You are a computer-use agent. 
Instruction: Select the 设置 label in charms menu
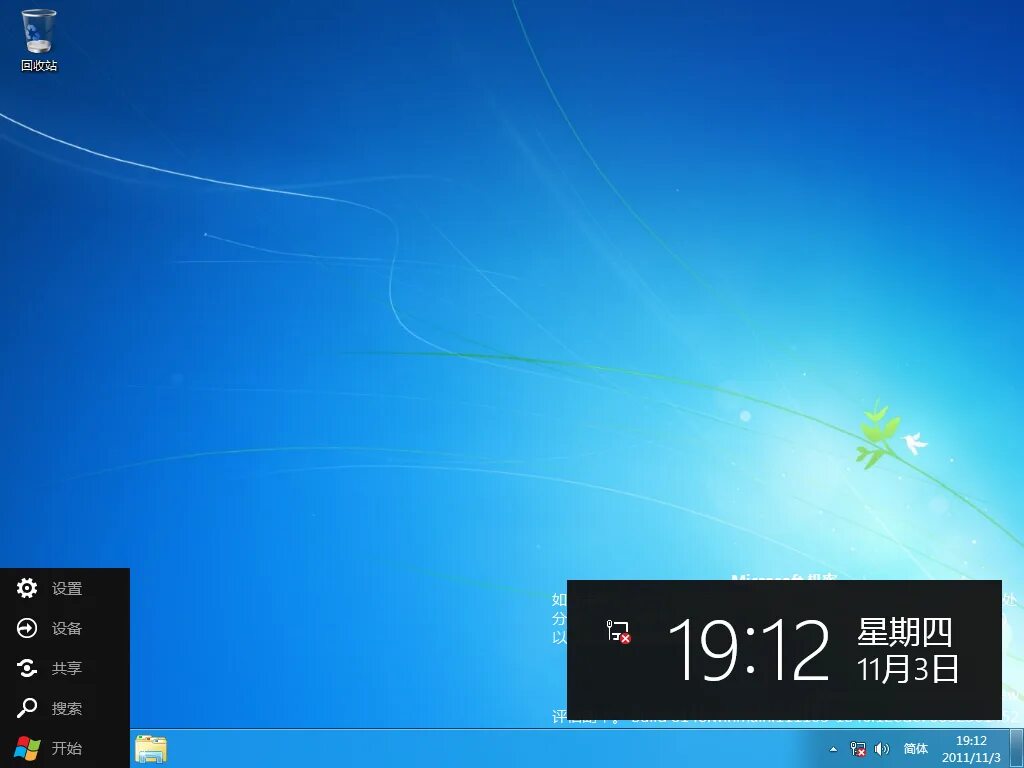tap(67, 588)
